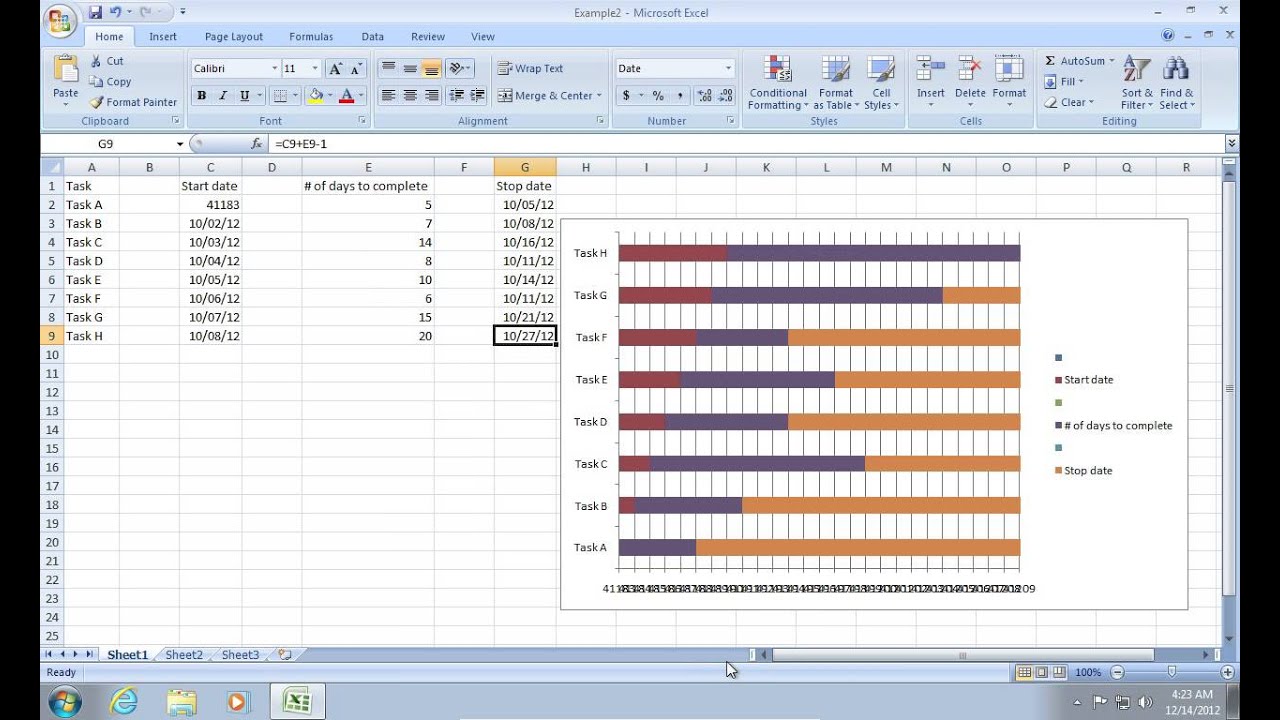Open the Date number format dropdown
Screen dimensions: 1280x720
(728, 69)
